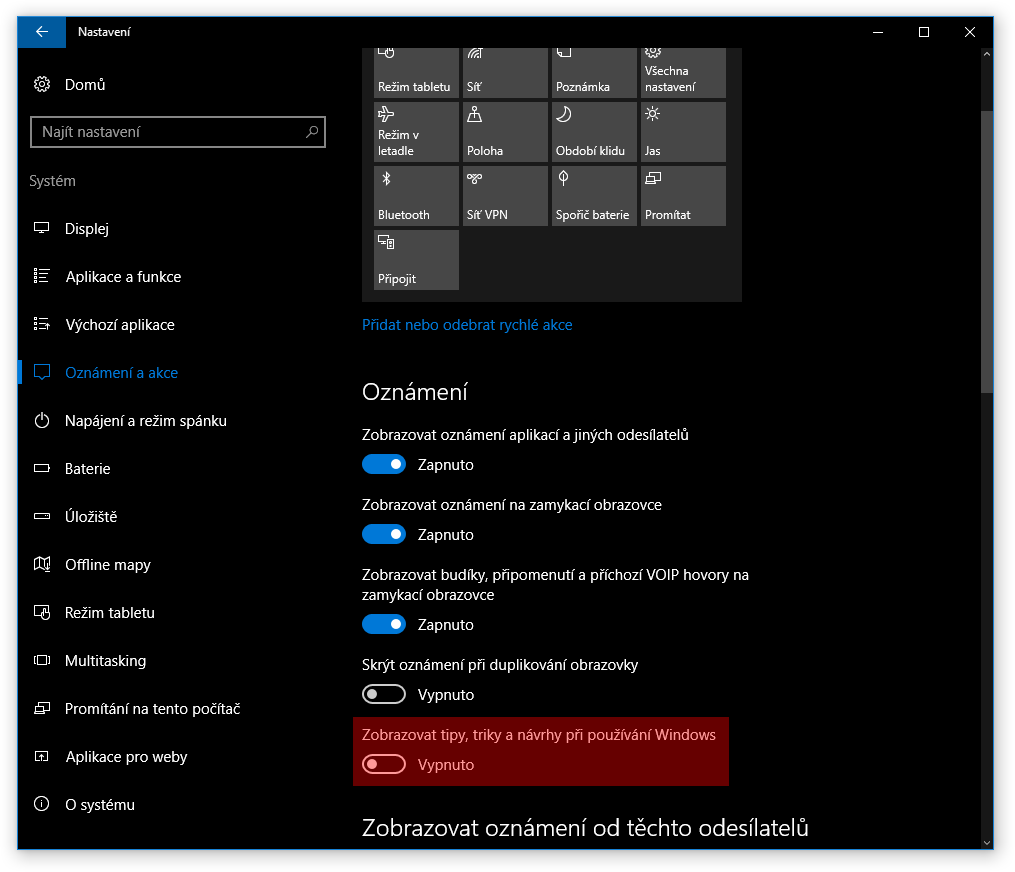Click the Poloha location tile
Screen dimensions: 1015x872
coord(505,132)
